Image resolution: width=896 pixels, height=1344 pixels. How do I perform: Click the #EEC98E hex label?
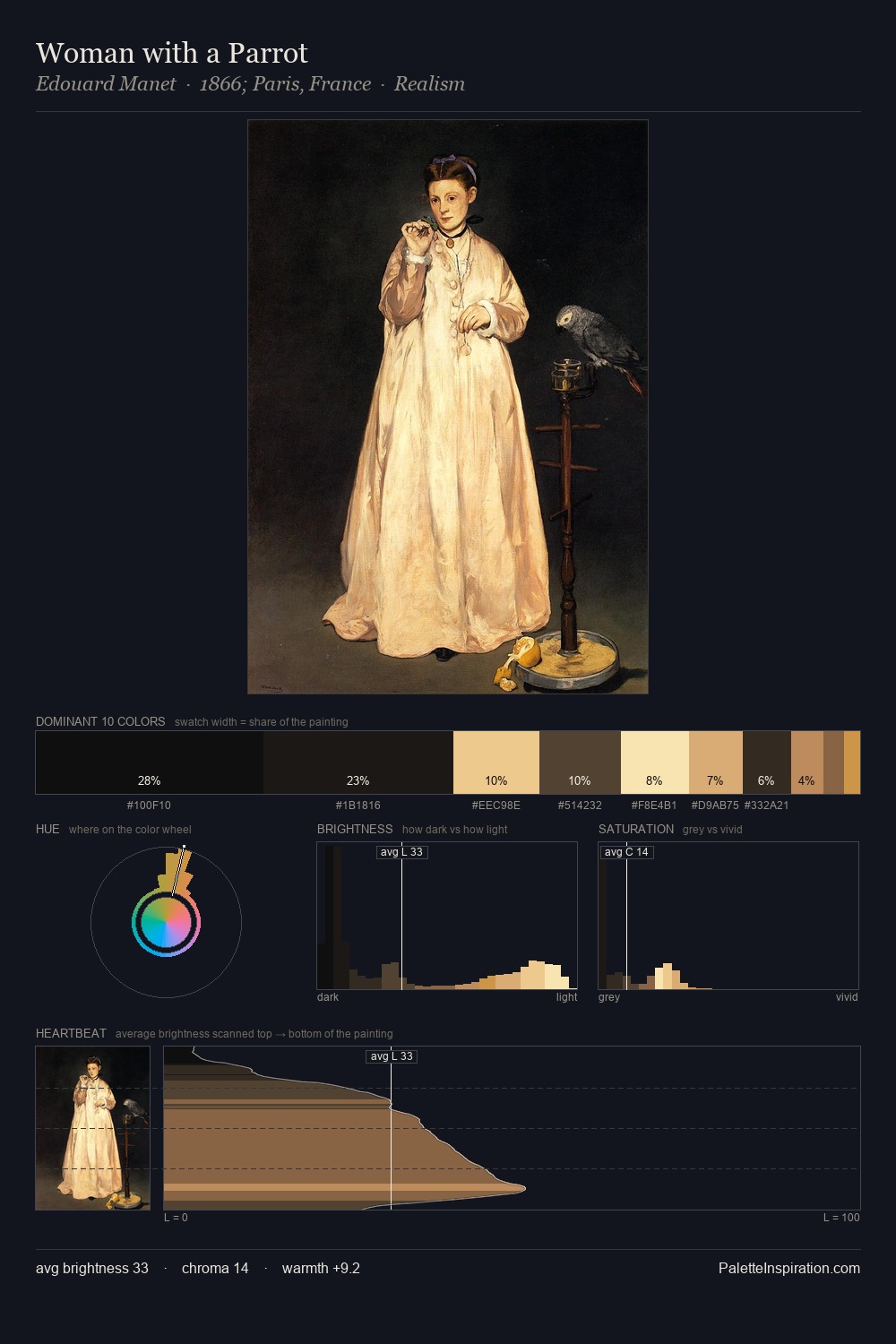pos(496,806)
